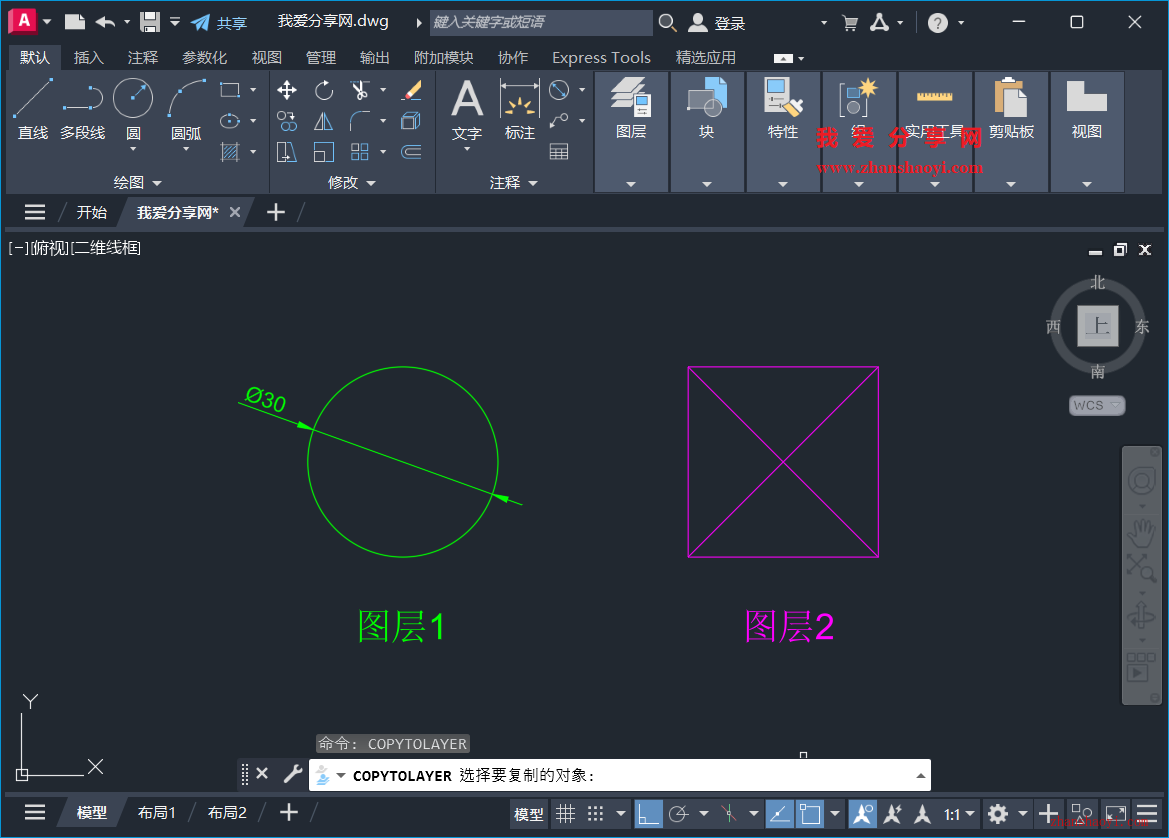Click the Explode tool icon

[x=412, y=121]
